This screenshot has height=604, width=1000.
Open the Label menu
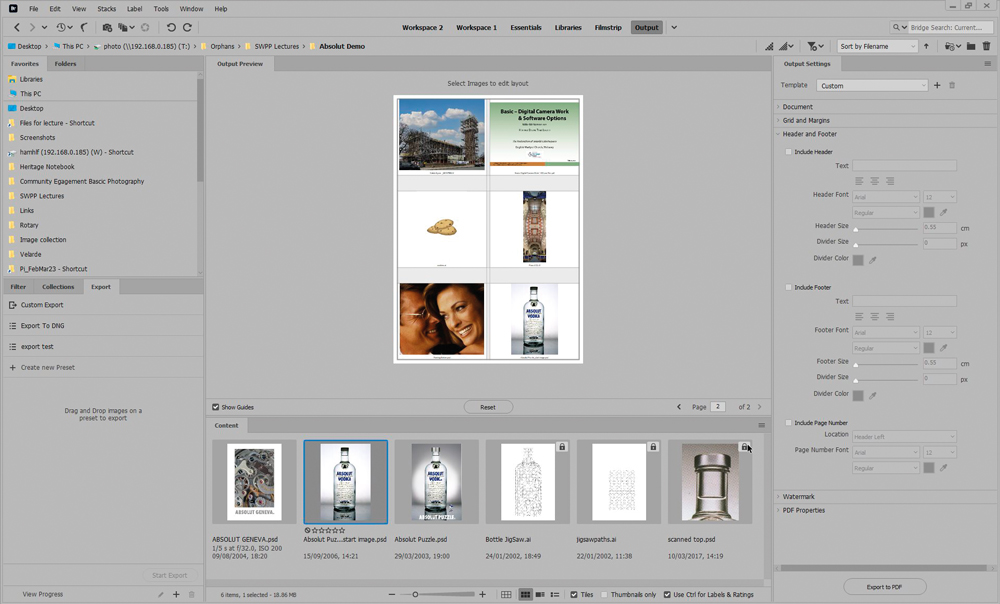pyautogui.click(x=135, y=9)
